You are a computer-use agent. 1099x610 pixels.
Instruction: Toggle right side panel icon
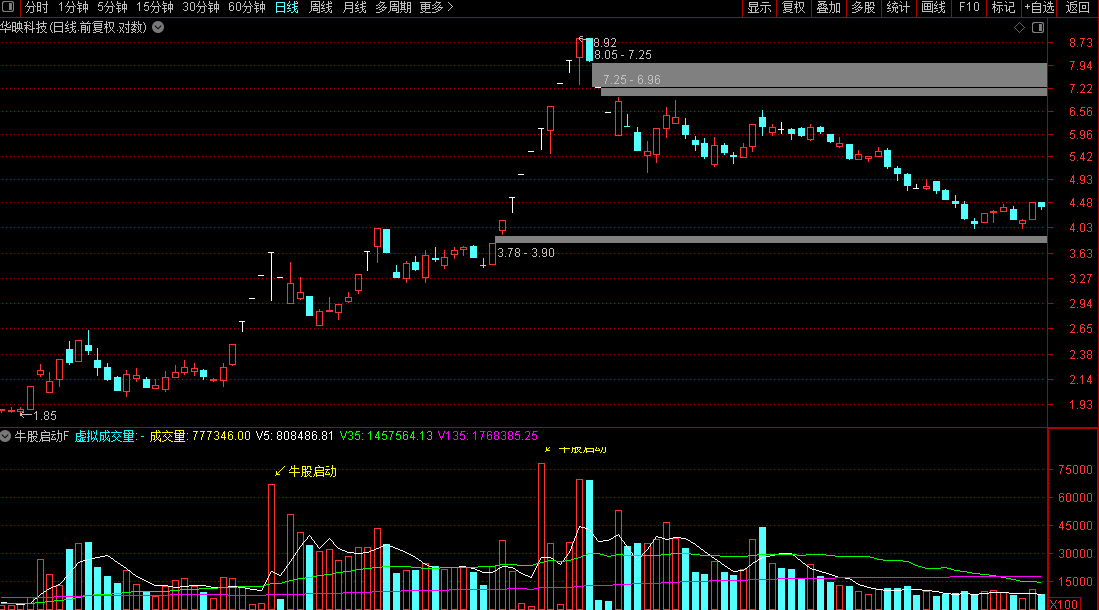pyautogui.click(x=1038, y=27)
